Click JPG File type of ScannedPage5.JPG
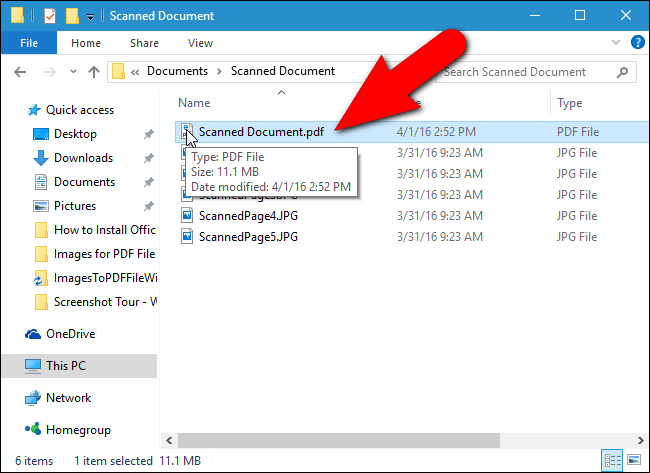 577,237
